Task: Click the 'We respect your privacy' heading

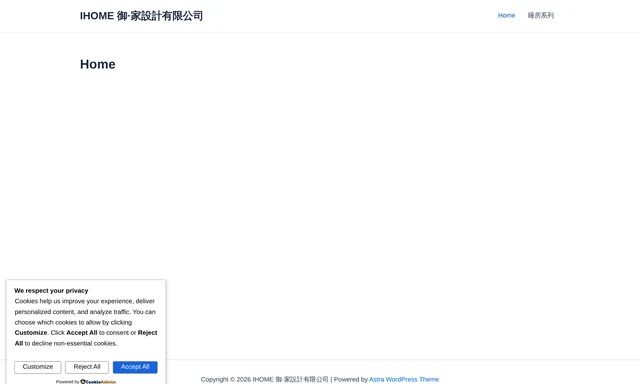Action: click(x=51, y=291)
